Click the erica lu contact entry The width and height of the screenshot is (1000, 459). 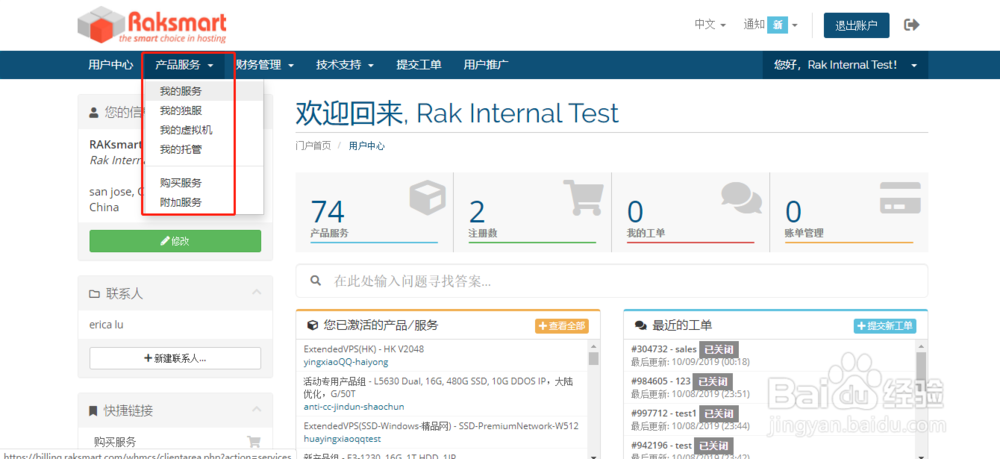pyautogui.click(x=107, y=324)
